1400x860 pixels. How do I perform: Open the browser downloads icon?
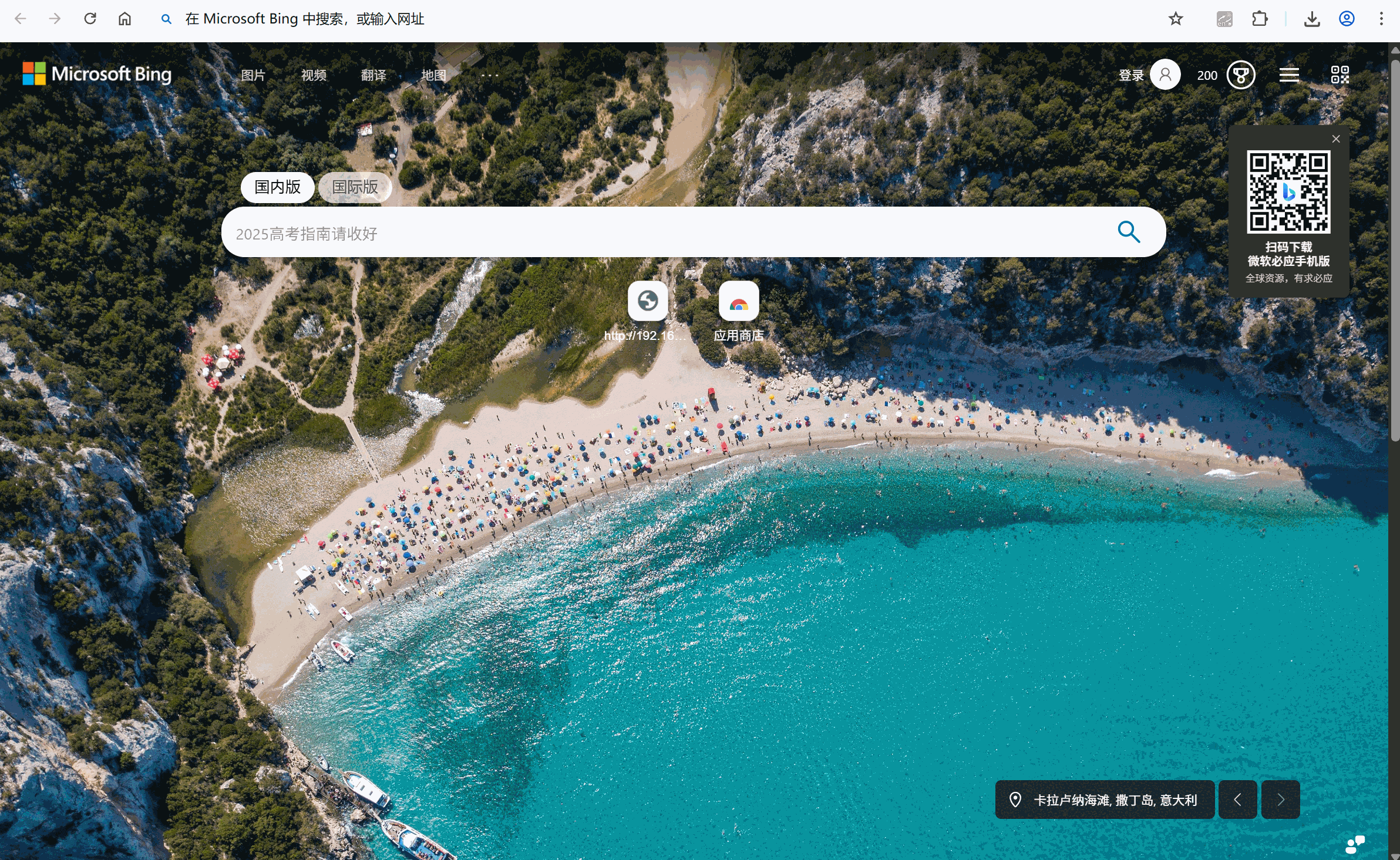tap(1312, 18)
